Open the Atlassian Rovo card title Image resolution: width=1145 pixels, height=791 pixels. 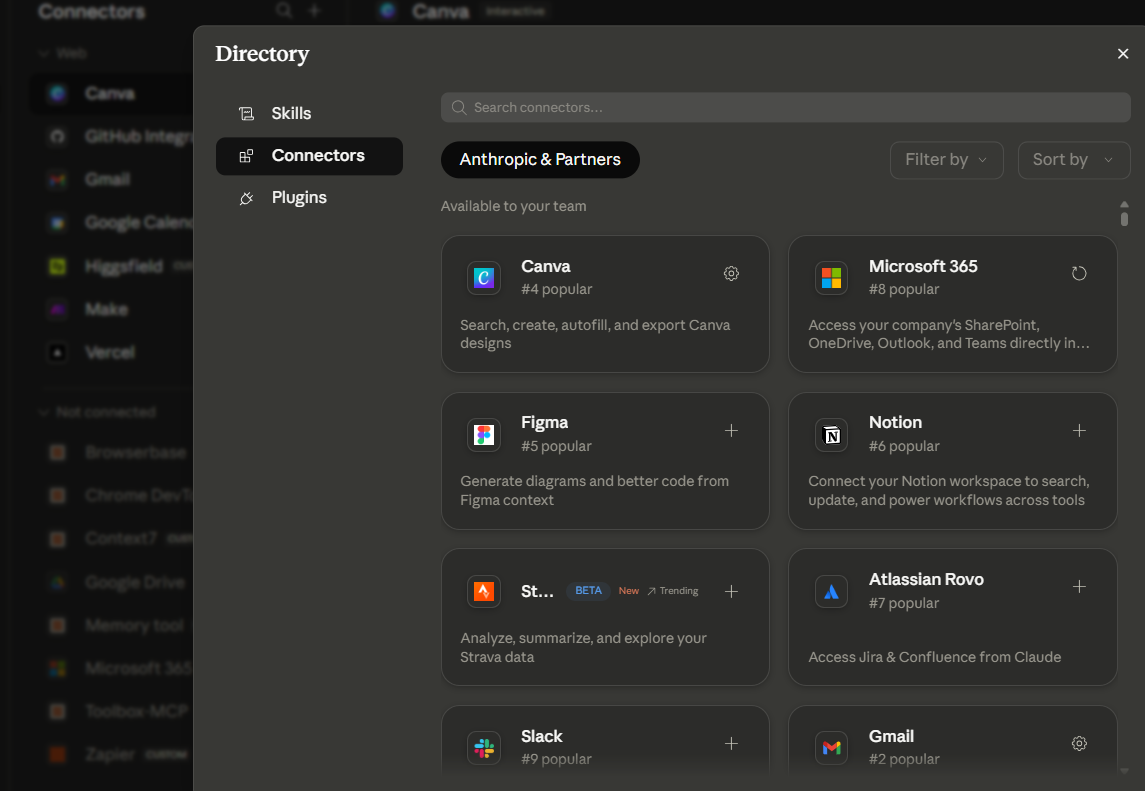click(926, 579)
